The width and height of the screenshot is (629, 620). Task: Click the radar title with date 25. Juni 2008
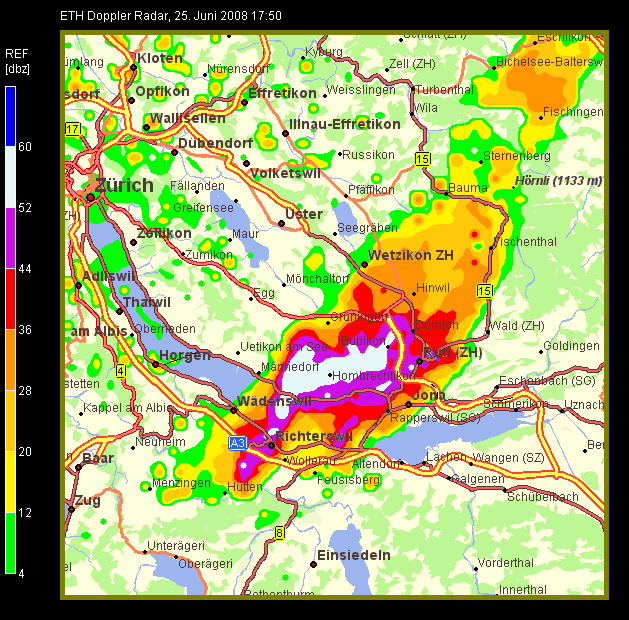[x=171, y=16]
